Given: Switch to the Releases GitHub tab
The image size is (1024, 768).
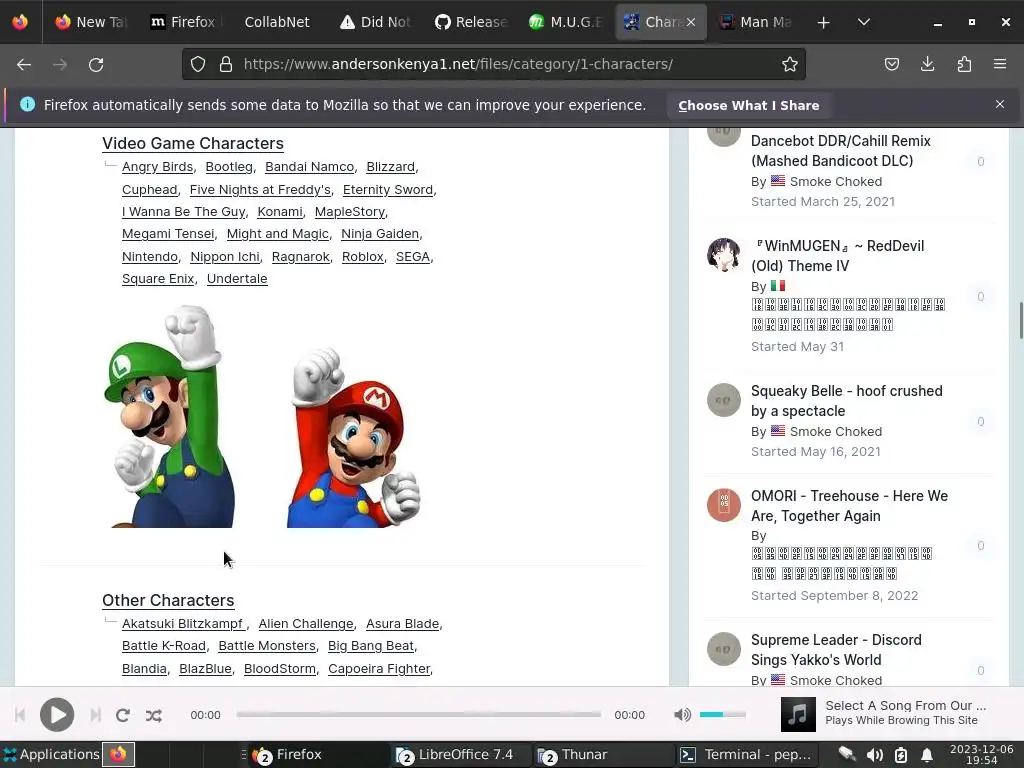Looking at the screenshot, I should [x=470, y=22].
